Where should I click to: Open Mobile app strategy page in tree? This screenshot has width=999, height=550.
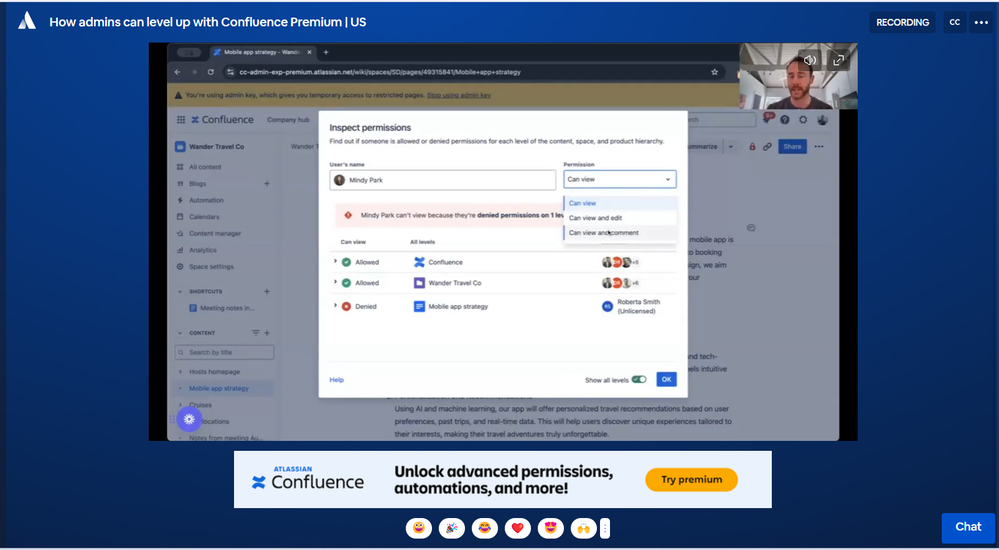click(219, 388)
